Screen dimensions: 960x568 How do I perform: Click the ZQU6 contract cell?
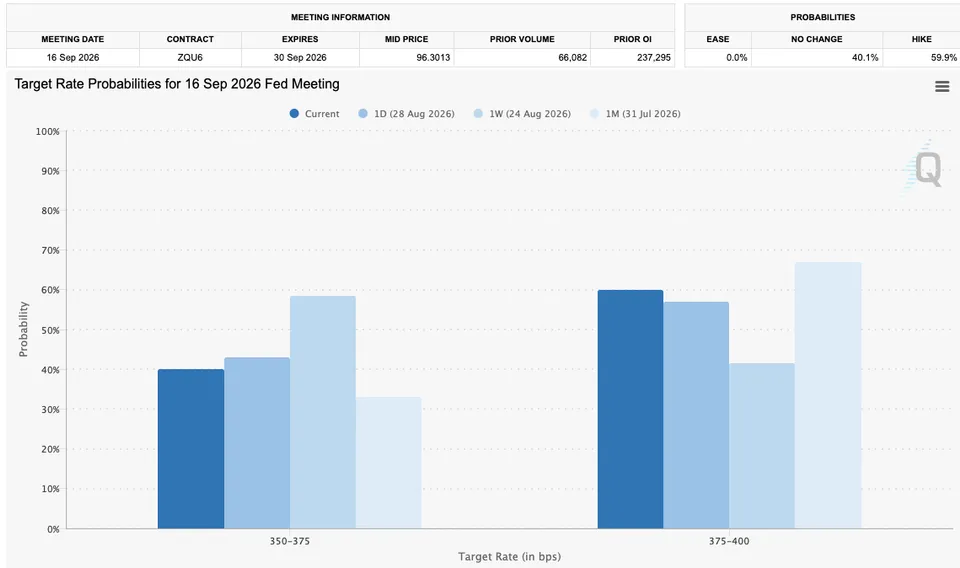point(190,58)
